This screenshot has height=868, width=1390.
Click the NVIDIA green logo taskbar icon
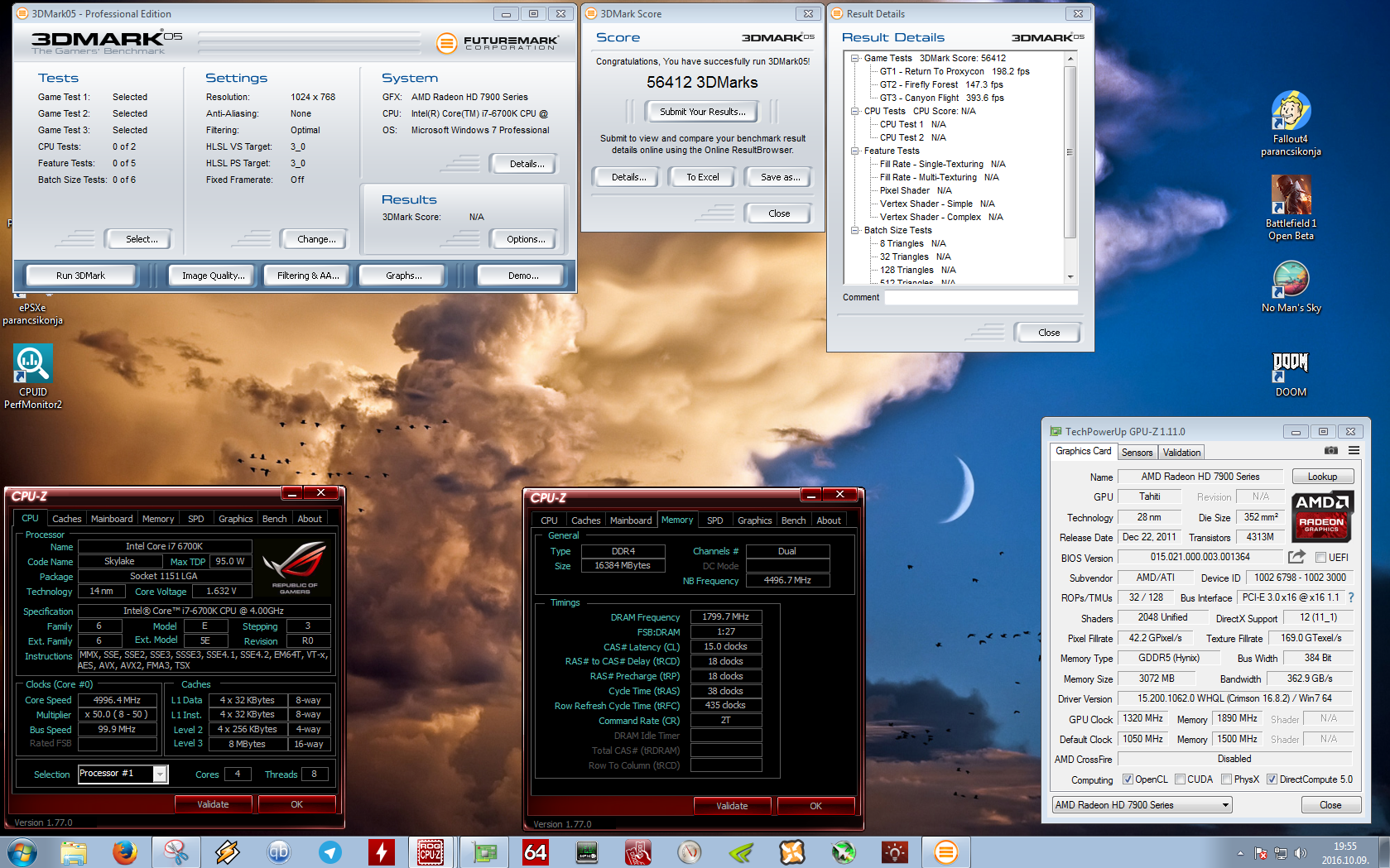(741, 851)
